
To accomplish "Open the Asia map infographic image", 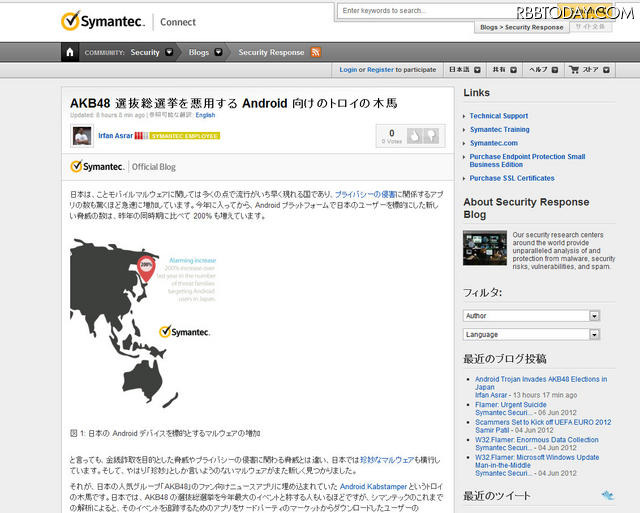I will pos(143,322).
